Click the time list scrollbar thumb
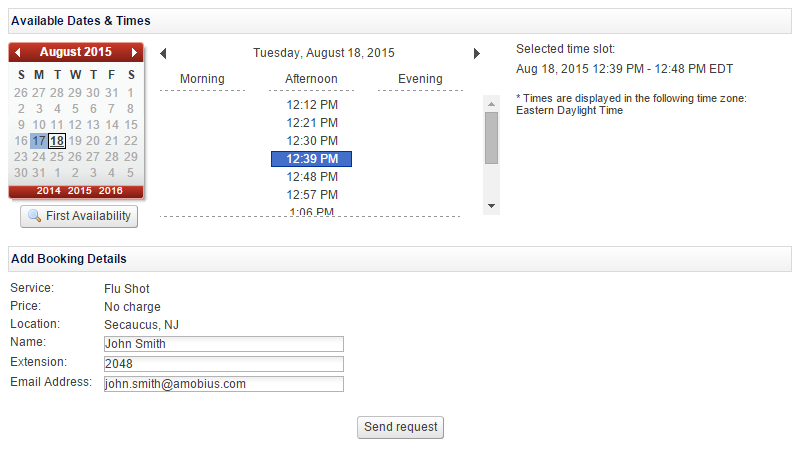 tap(491, 138)
